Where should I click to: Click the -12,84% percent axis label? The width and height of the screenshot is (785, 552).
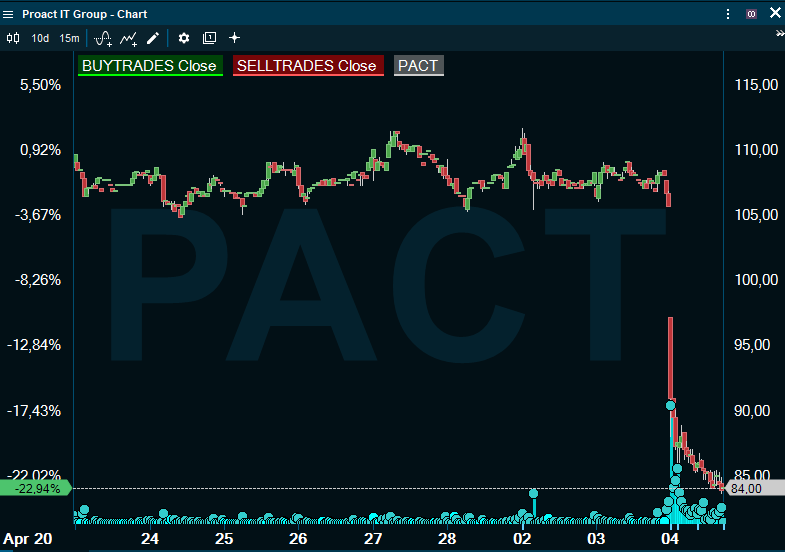click(34, 345)
